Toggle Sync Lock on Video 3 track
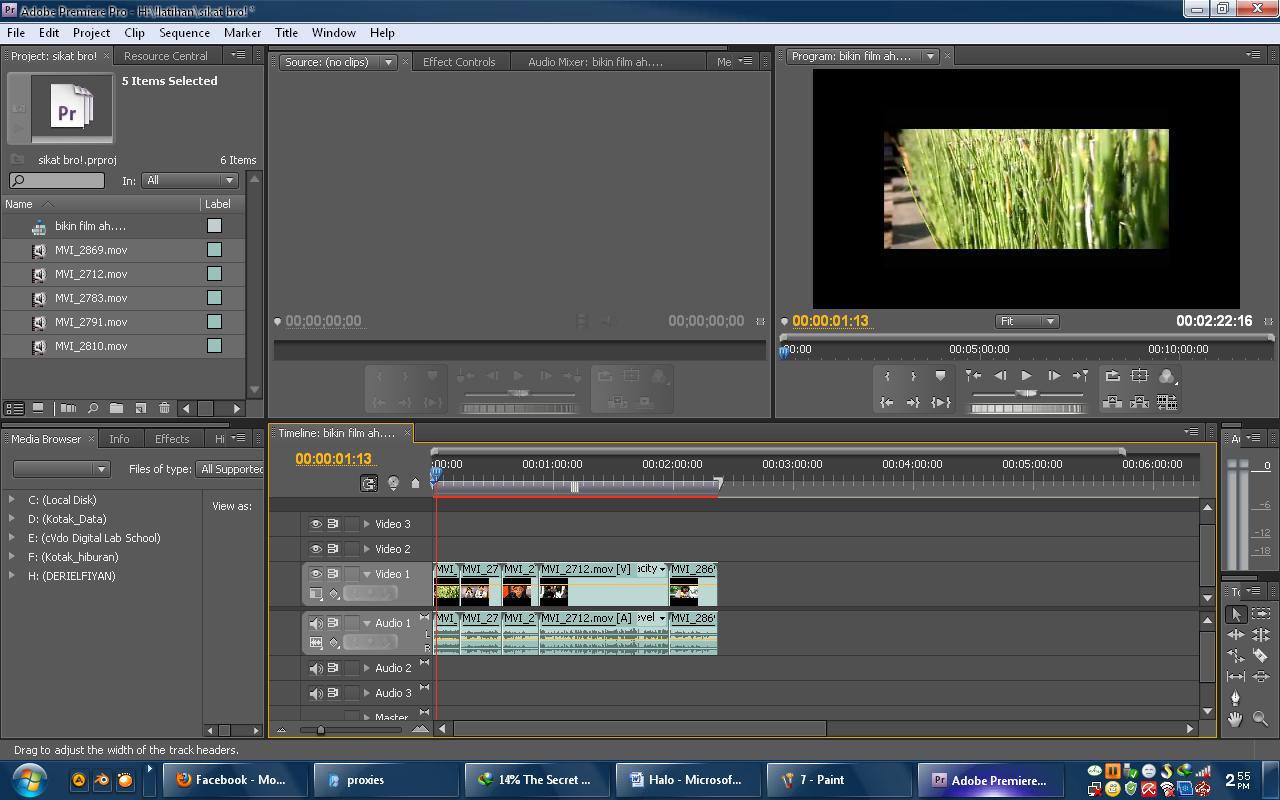 point(333,524)
